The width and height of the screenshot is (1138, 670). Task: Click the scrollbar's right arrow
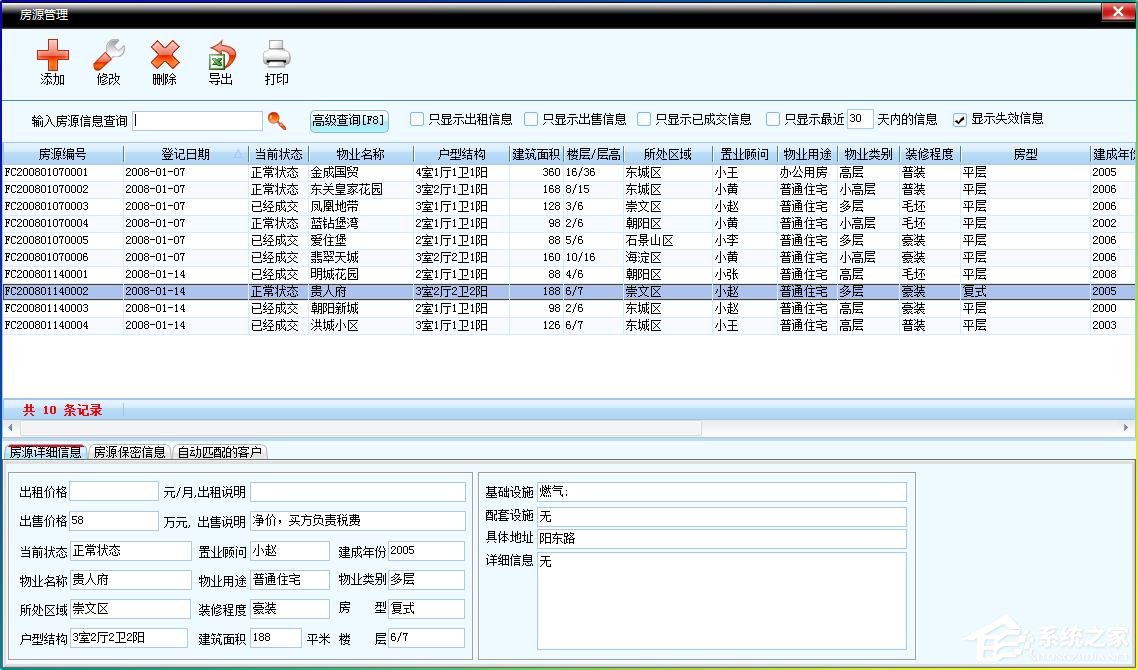coord(1126,428)
